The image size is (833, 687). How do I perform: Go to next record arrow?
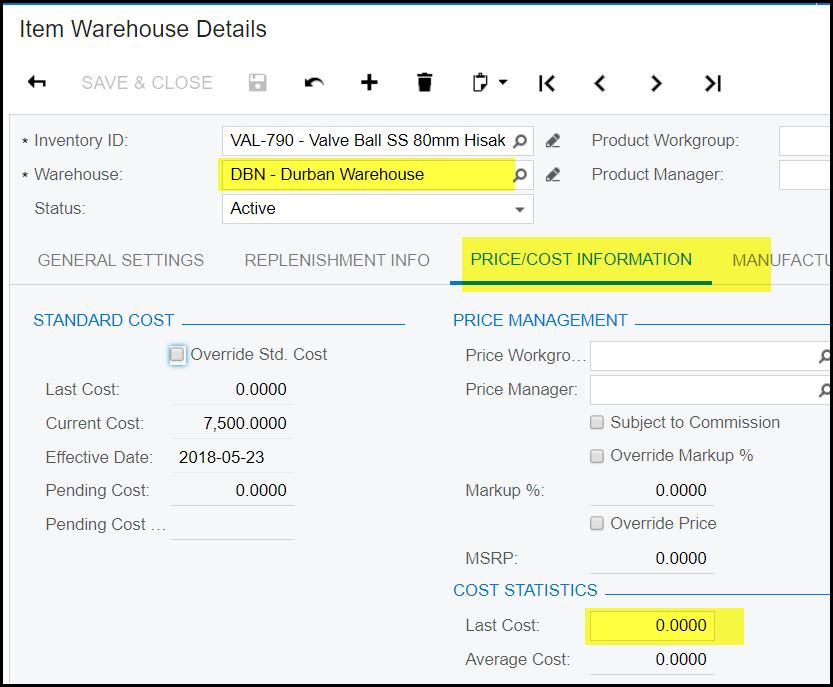coord(656,83)
